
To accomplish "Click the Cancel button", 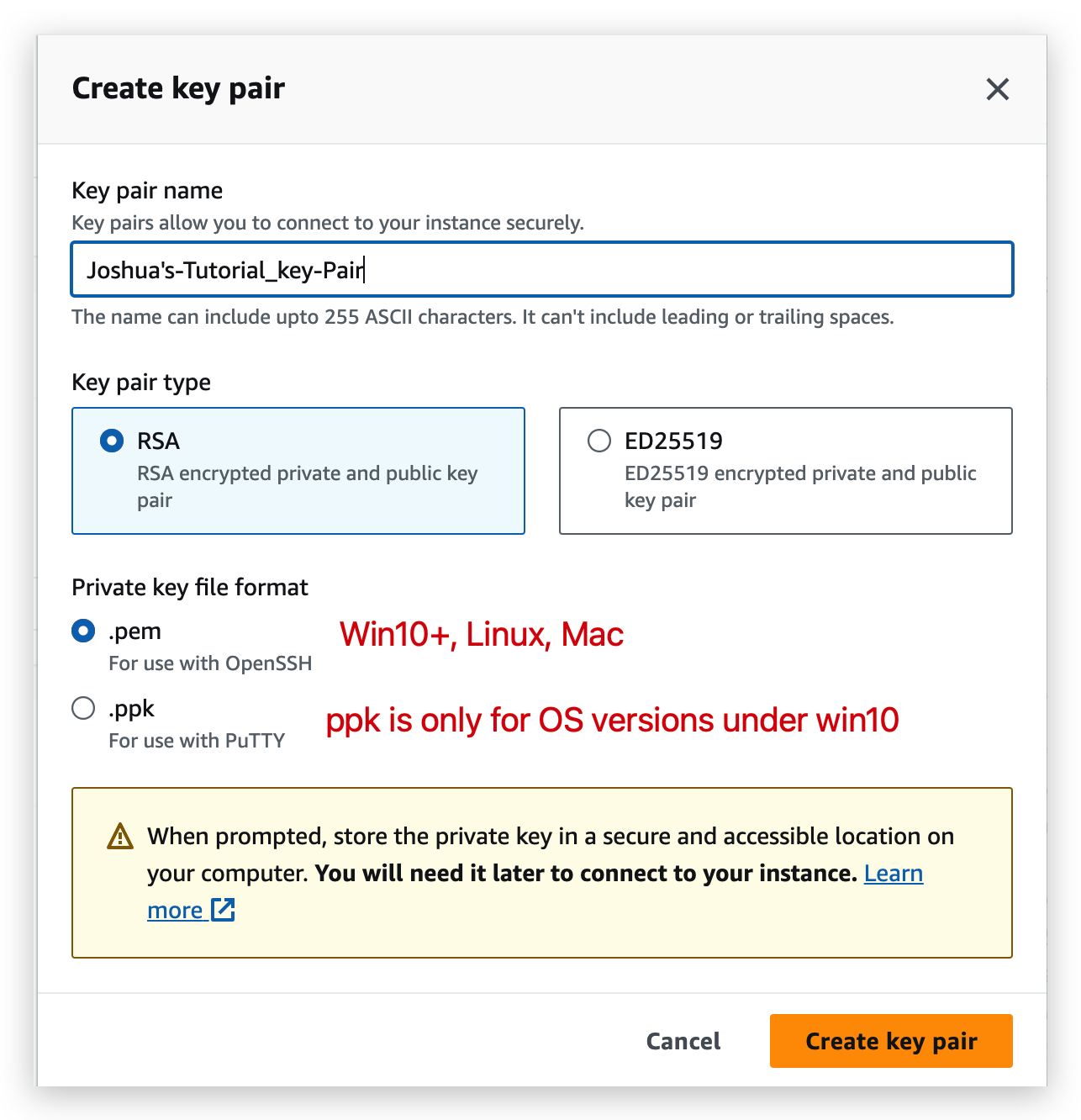I will 682,1041.
